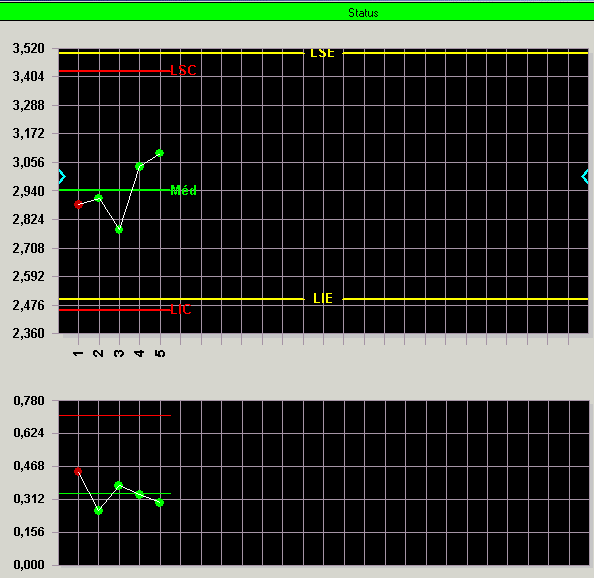Image resolution: width=594 pixels, height=578 pixels.
Task: Click the green Status bar
Action: tap(297, 12)
